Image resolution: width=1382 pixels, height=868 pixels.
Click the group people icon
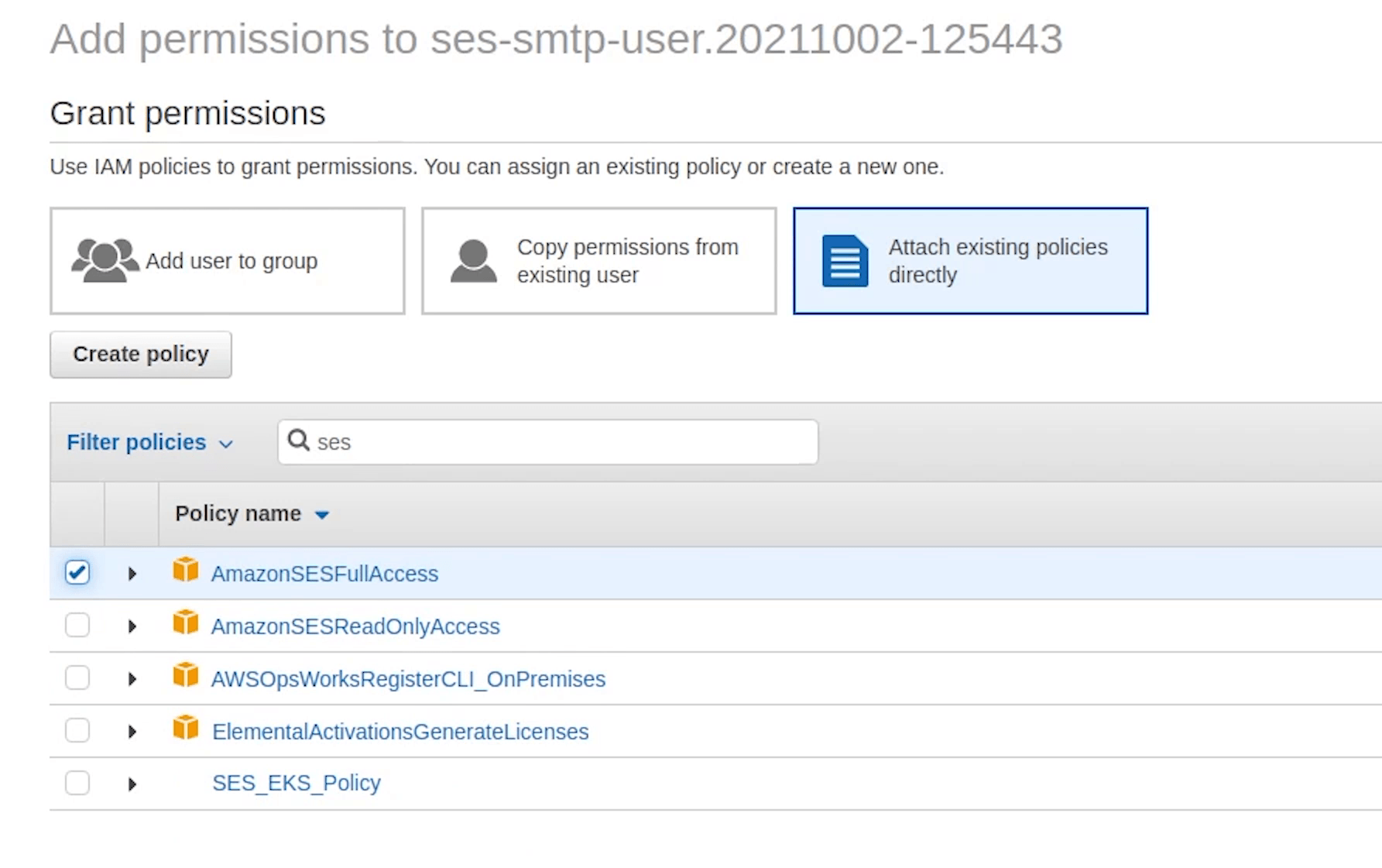point(104,261)
